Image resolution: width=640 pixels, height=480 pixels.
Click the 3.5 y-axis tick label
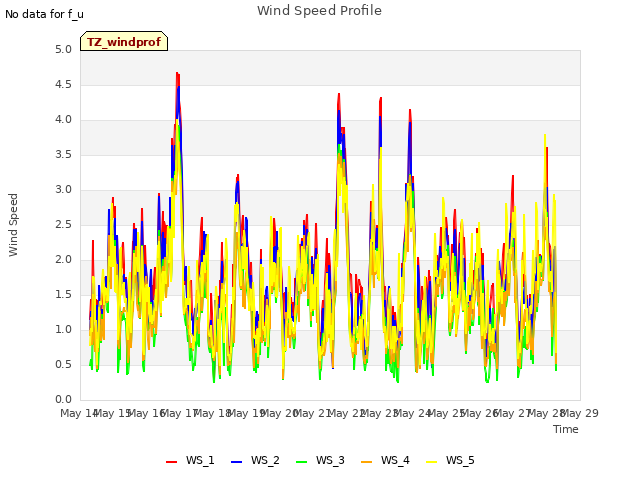[x=63, y=155]
